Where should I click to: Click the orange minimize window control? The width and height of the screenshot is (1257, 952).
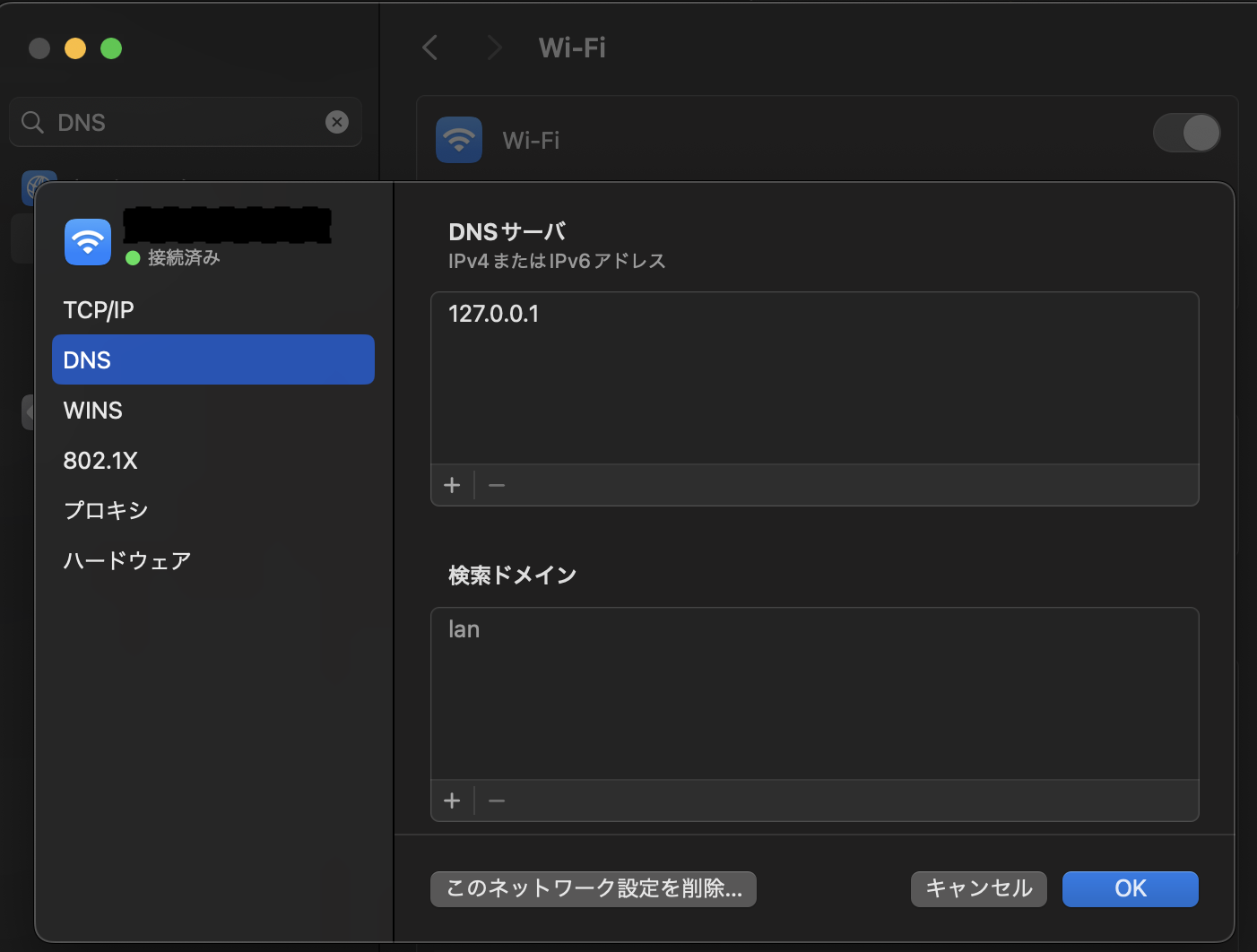[75, 48]
